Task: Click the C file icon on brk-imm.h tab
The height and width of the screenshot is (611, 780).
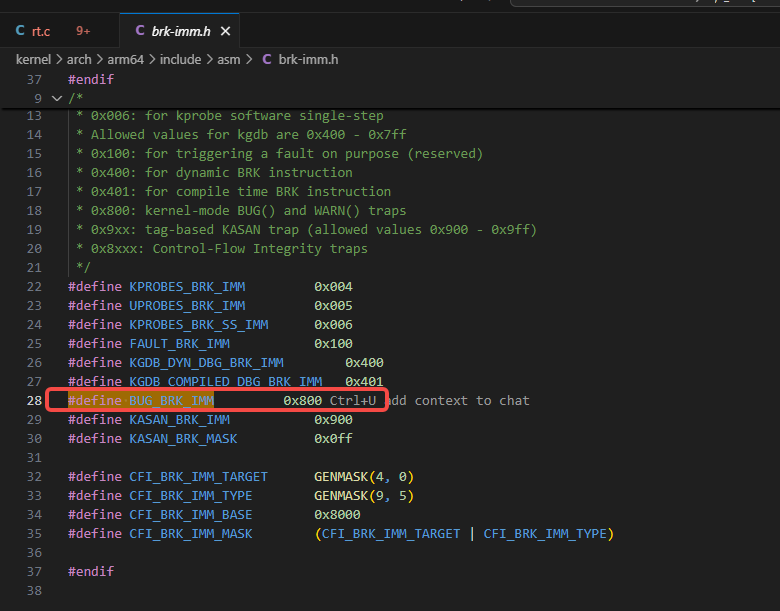Action: [140, 31]
